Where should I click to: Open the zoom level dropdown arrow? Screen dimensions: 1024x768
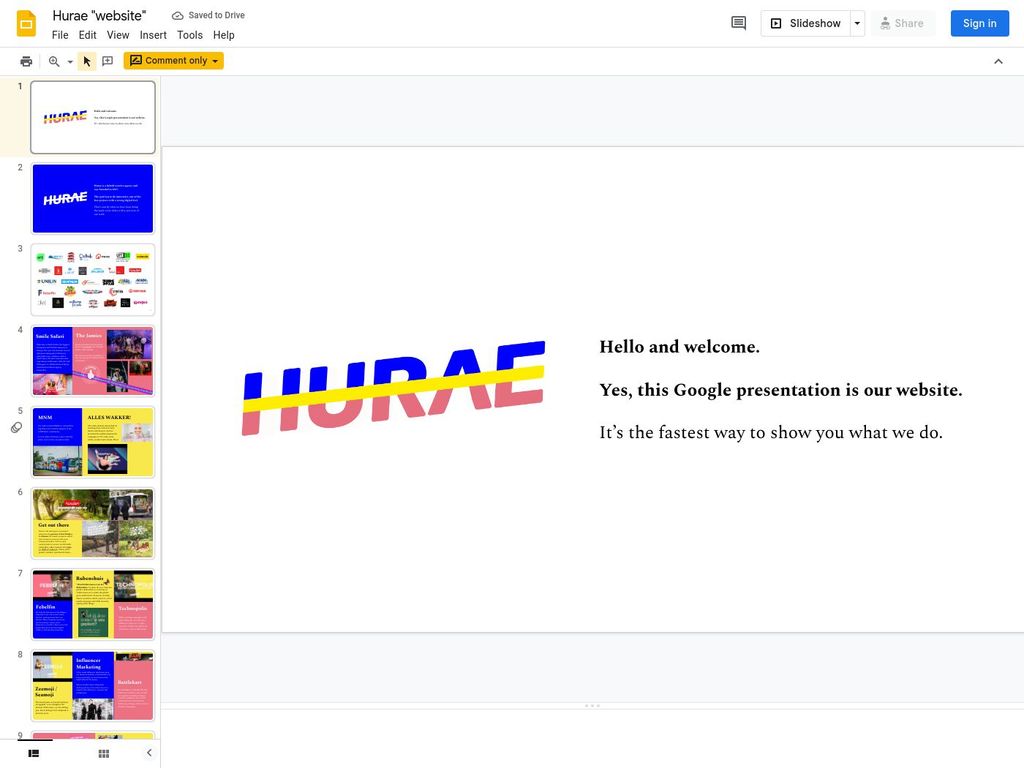click(x=70, y=61)
